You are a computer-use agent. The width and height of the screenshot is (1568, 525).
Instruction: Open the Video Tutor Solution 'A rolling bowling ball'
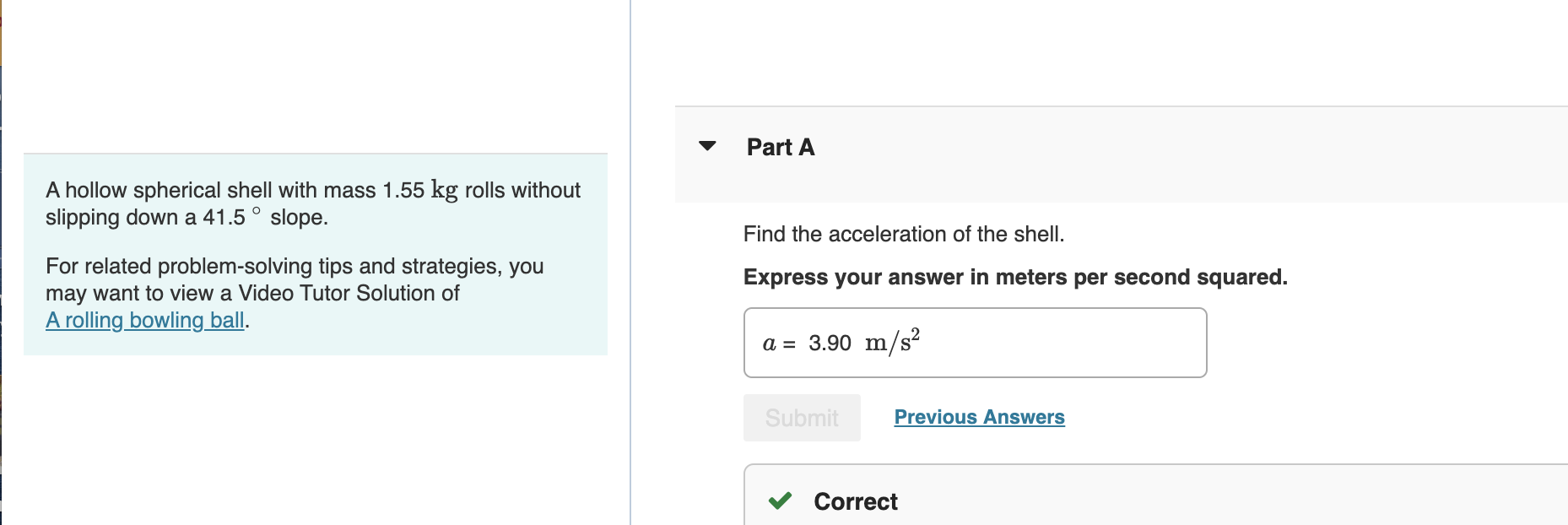tap(145, 320)
